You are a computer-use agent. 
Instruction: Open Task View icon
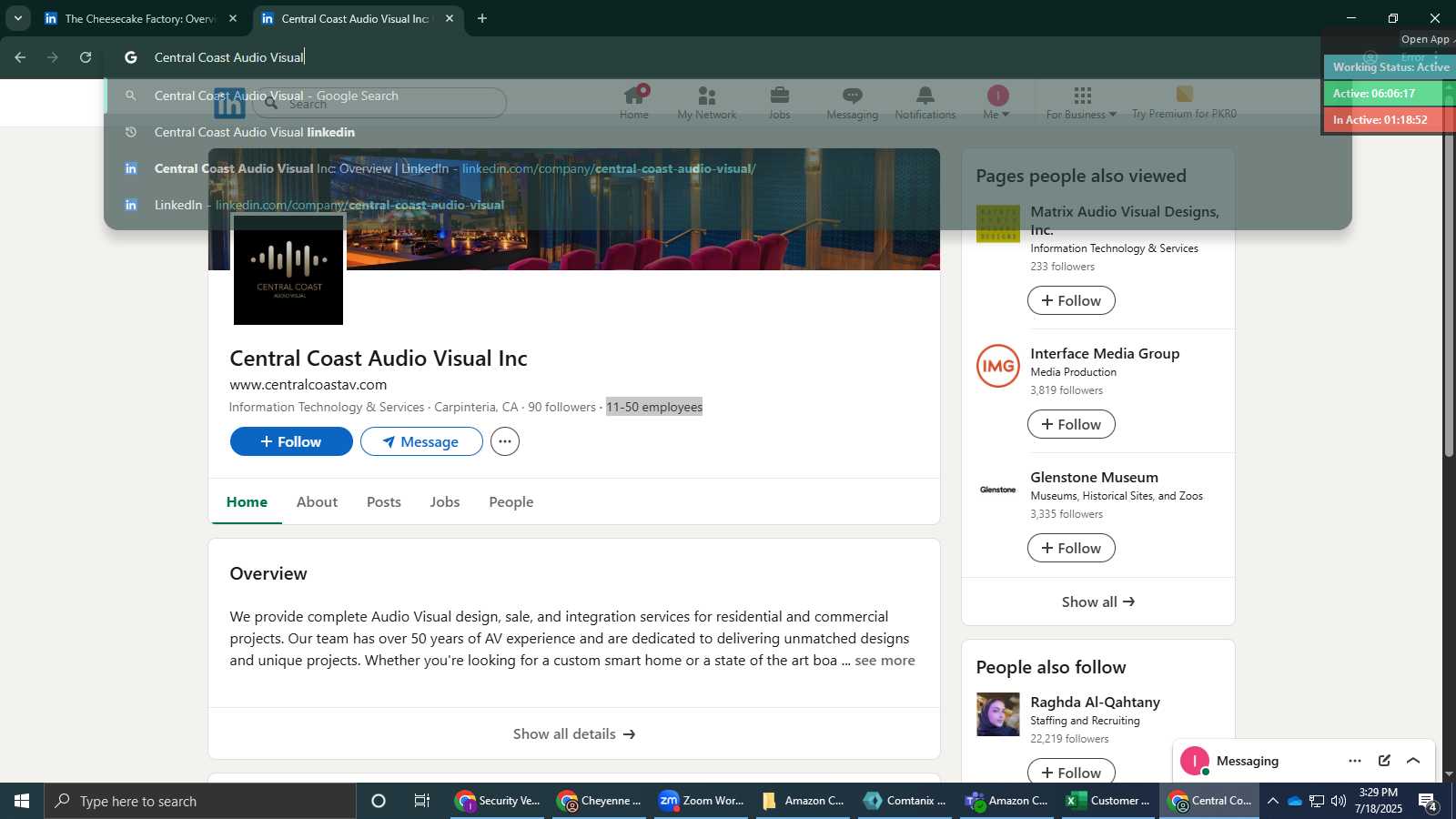point(422,801)
